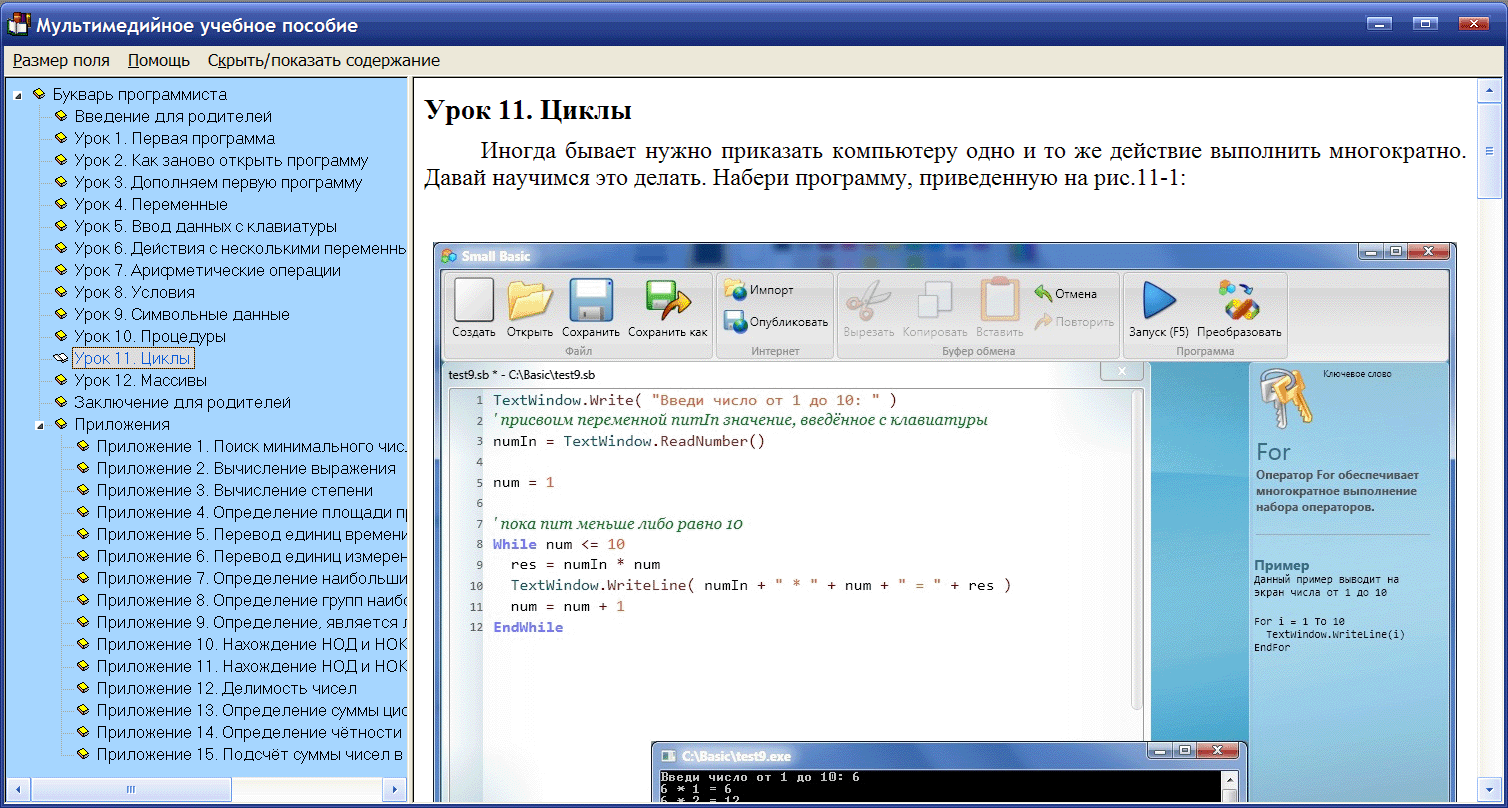Click the horizontal scrollbar below the tree
The height and width of the screenshot is (808, 1508).
130,789
